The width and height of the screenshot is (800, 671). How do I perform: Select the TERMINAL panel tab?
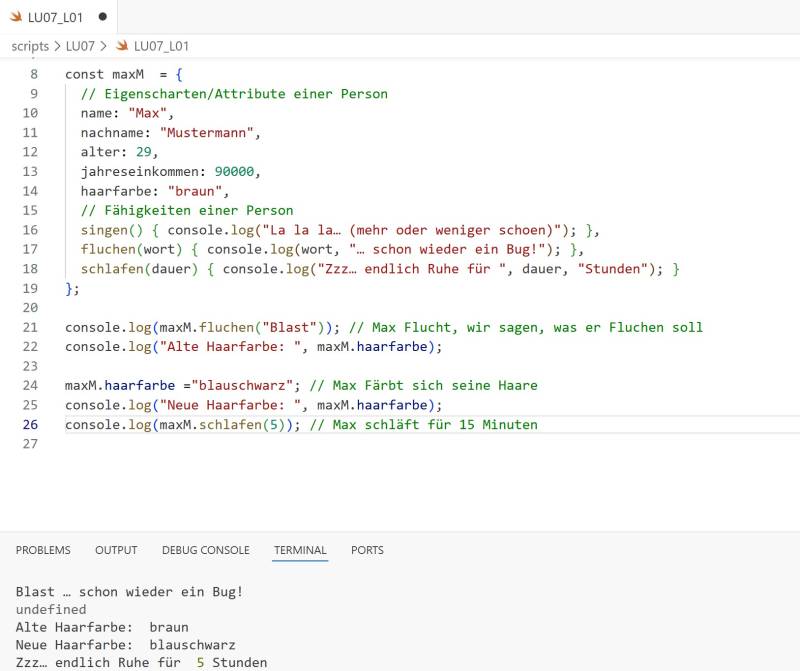click(300, 550)
